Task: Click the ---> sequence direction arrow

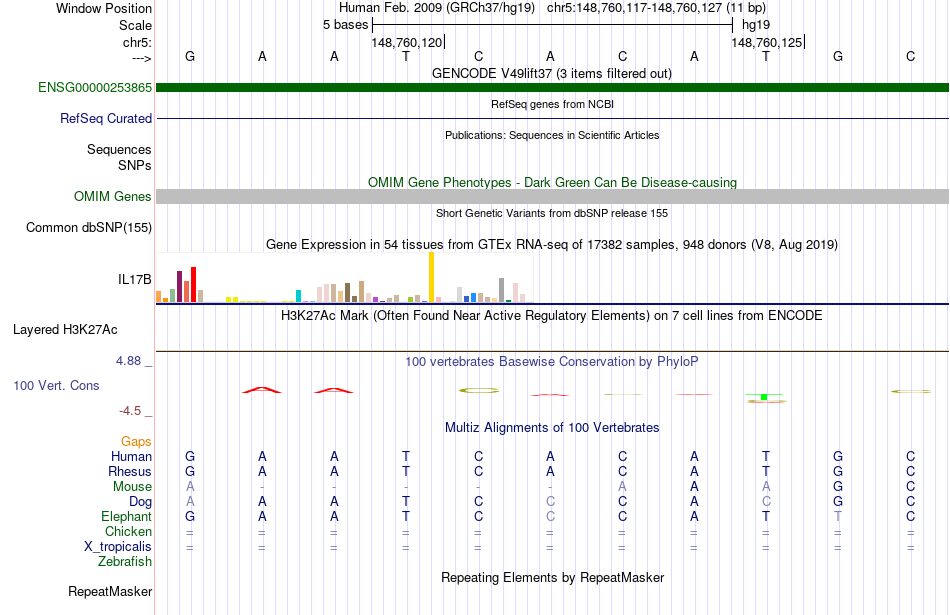Action: [141, 58]
